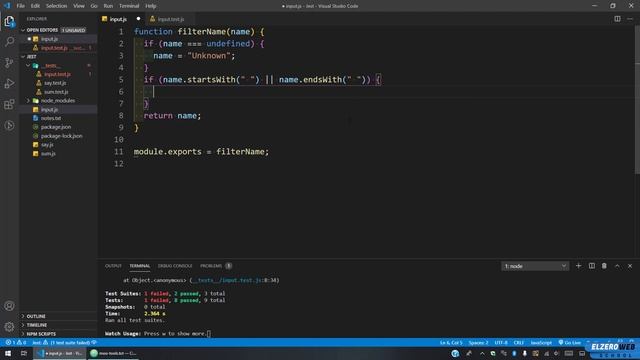This screenshot has width=640, height=360.
Task: Expand the Outline section
Action: pyautogui.click(x=58, y=316)
